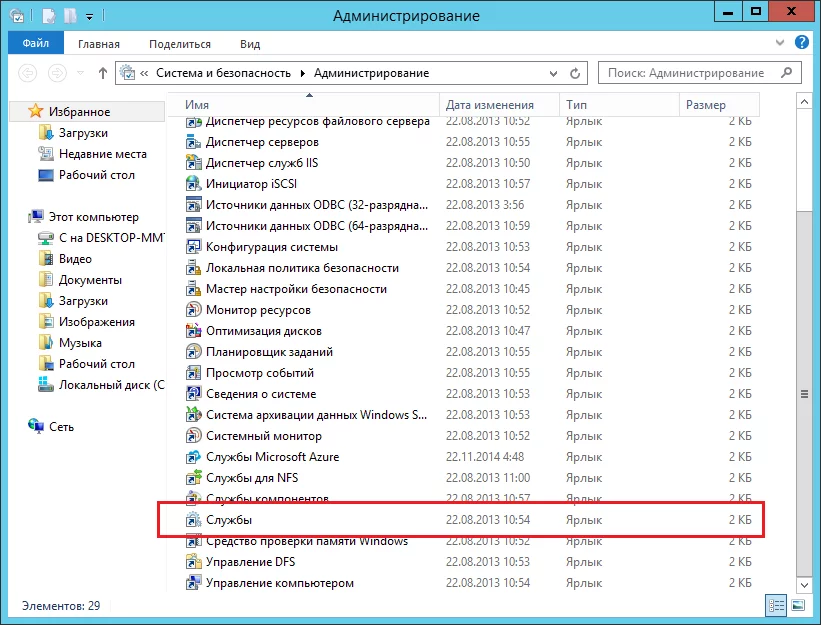This screenshot has height=625, width=821.
Task: Switch to the Вид ribbon tab
Action: (x=250, y=44)
